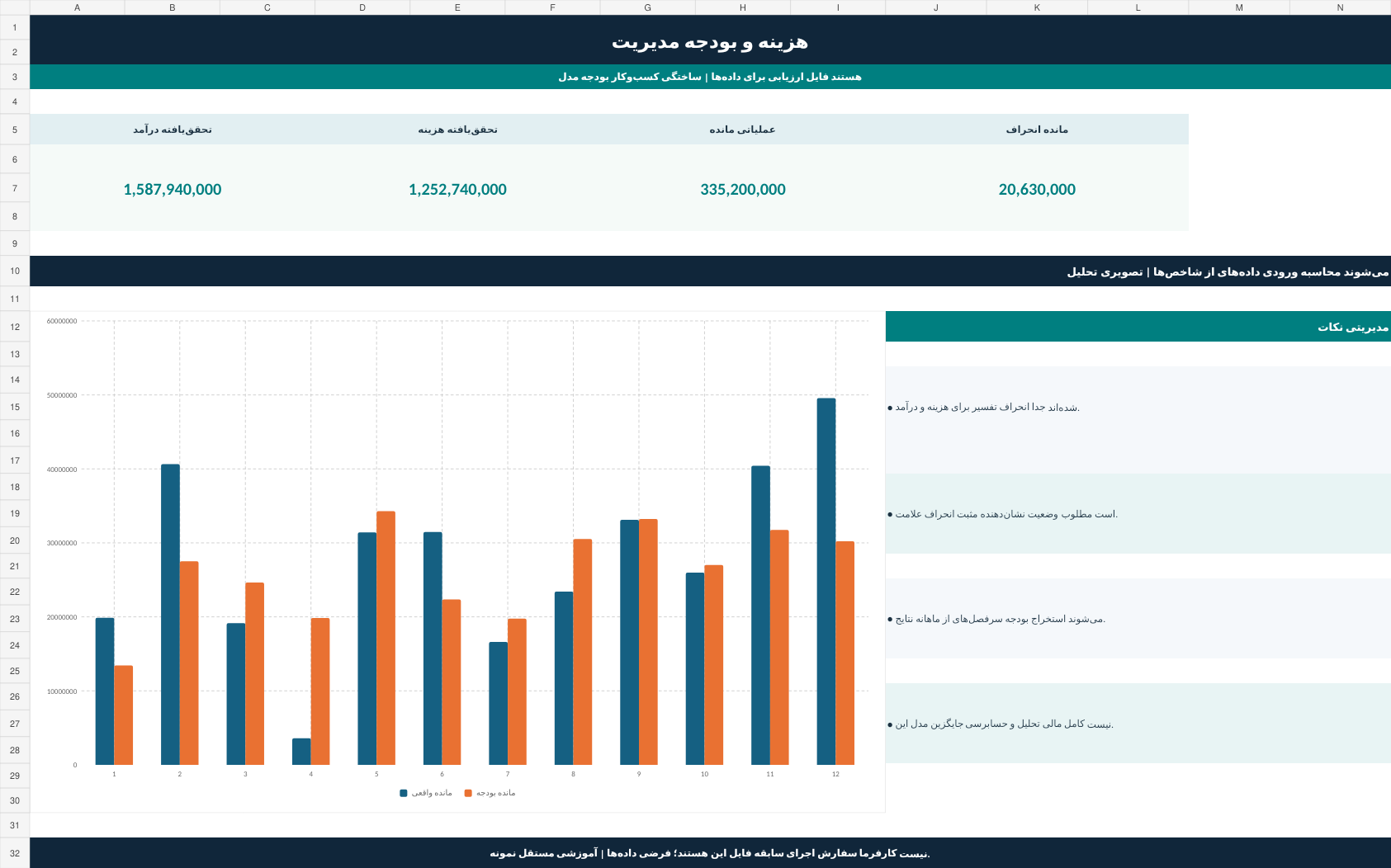Select the teal subtitle banner in row 3
This screenshot has width=1391, height=868.
click(710, 77)
